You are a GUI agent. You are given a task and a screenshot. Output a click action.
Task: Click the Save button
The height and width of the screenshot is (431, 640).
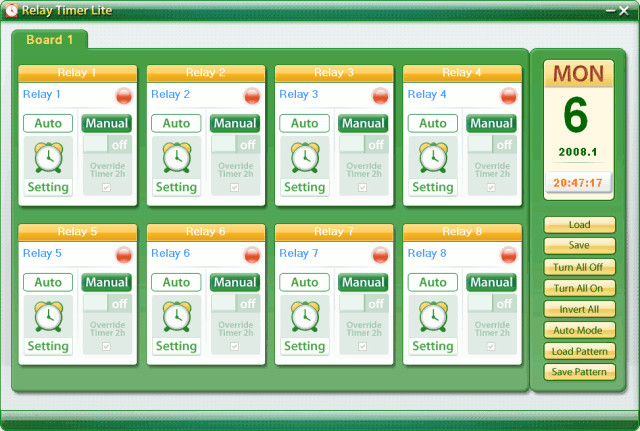click(x=579, y=245)
